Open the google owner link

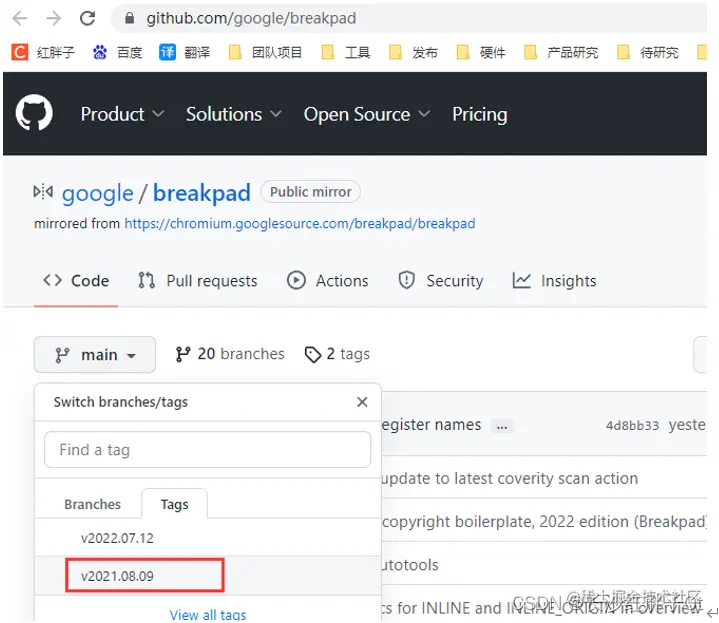click(98, 193)
